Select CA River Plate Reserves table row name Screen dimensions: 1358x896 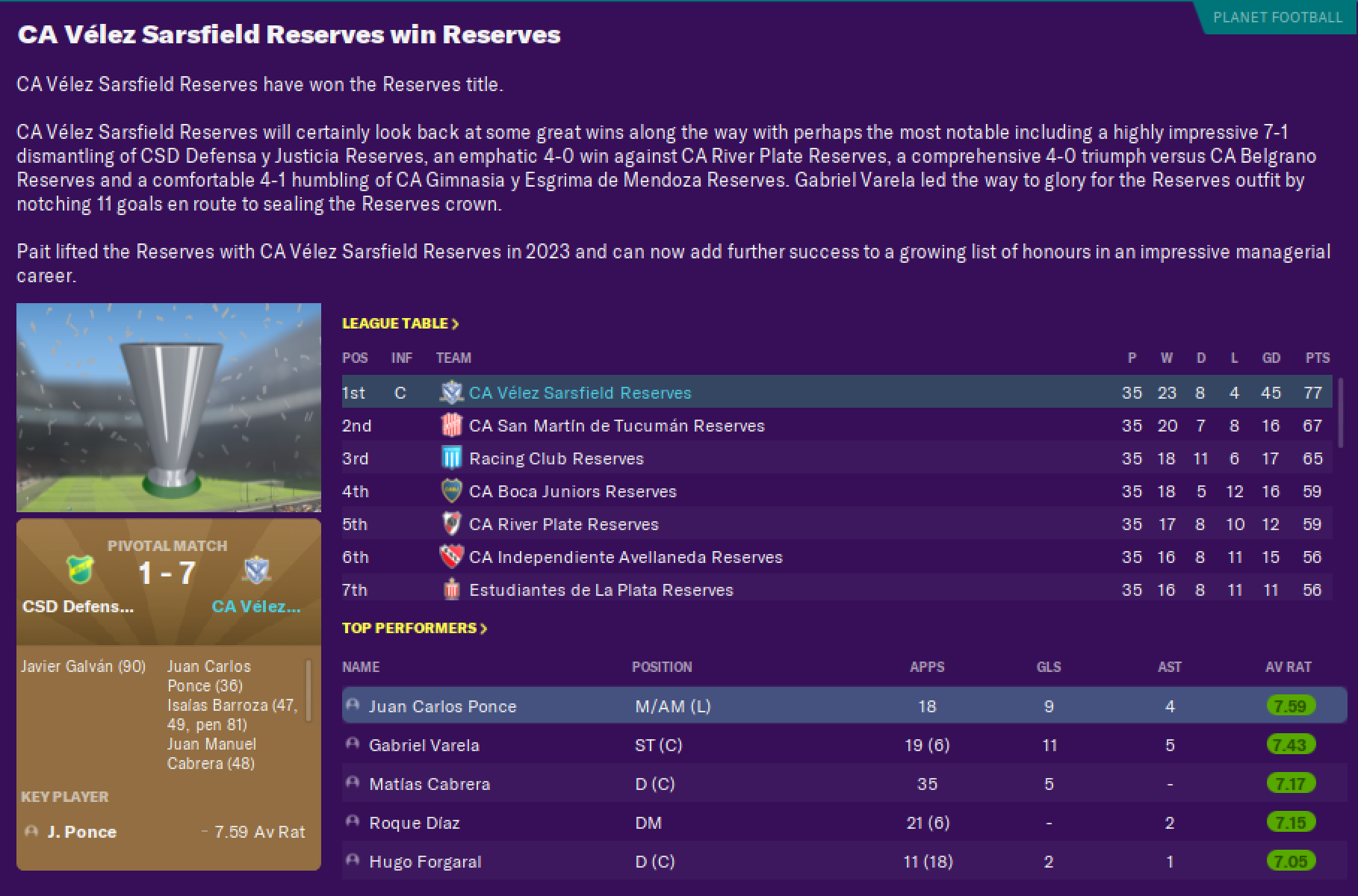pyautogui.click(x=564, y=524)
